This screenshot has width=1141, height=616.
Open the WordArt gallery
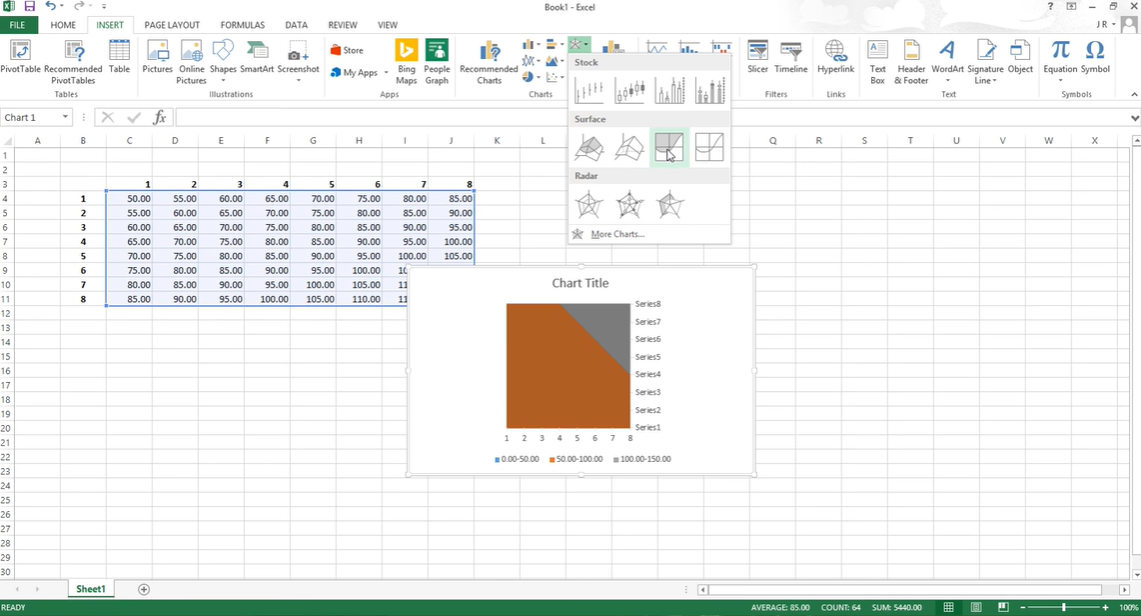pos(947,60)
